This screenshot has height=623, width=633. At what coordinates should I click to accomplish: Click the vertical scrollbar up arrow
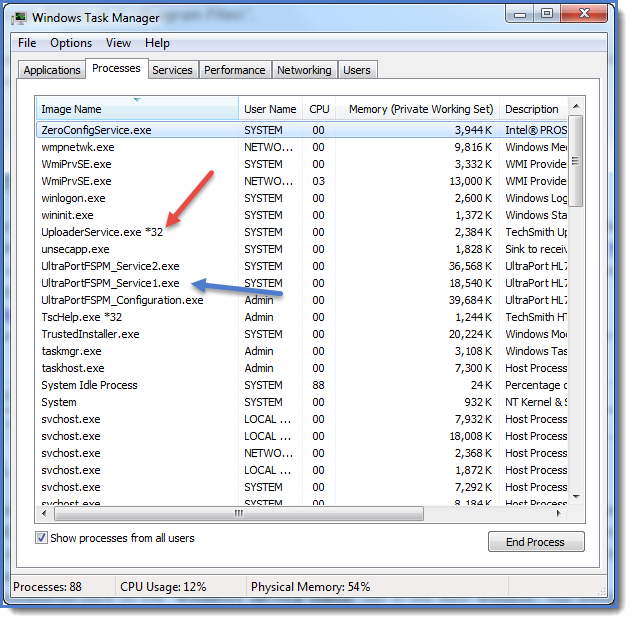[576, 107]
